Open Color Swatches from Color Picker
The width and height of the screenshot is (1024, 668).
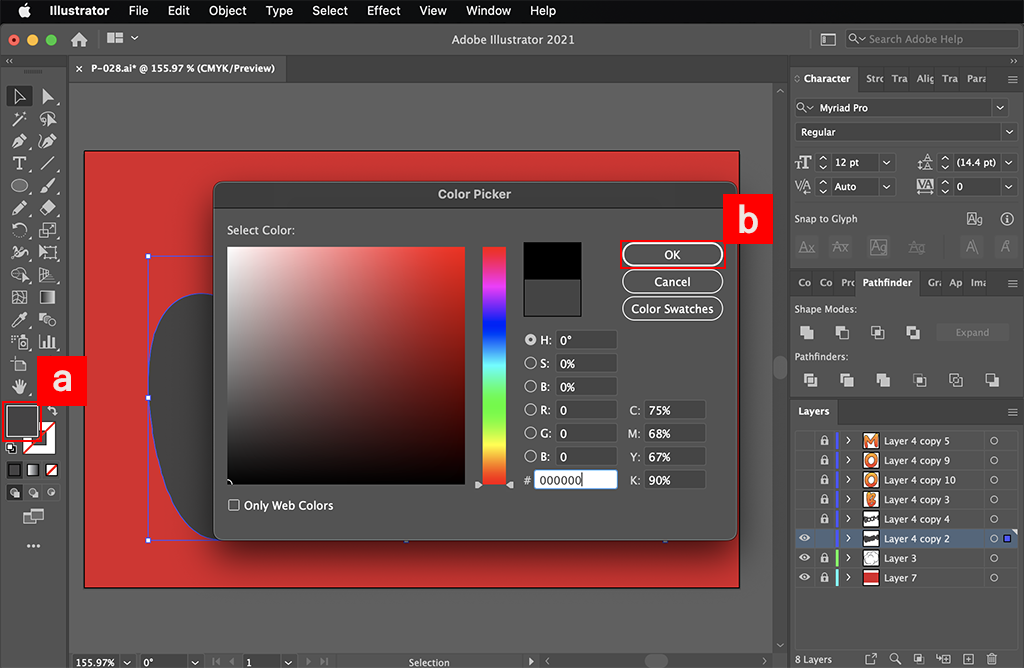click(x=672, y=309)
